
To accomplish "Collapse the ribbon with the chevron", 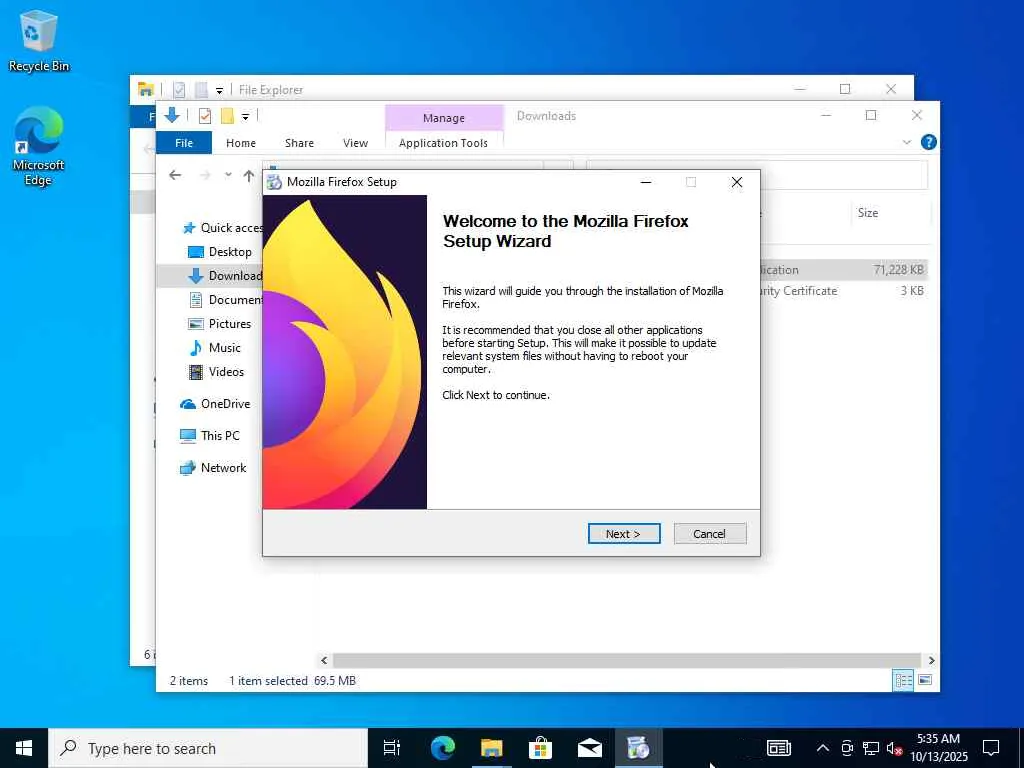I will coord(906,142).
